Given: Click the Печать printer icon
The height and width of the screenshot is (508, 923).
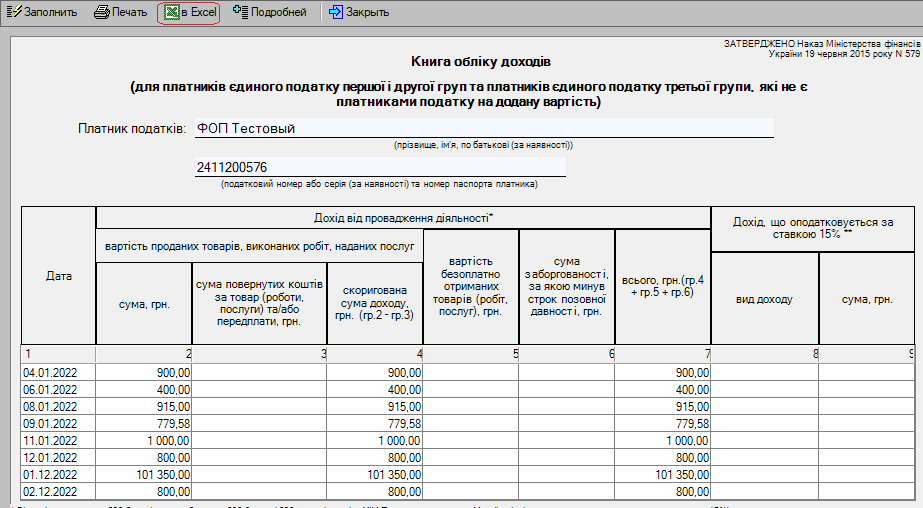Looking at the screenshot, I should [x=102, y=13].
